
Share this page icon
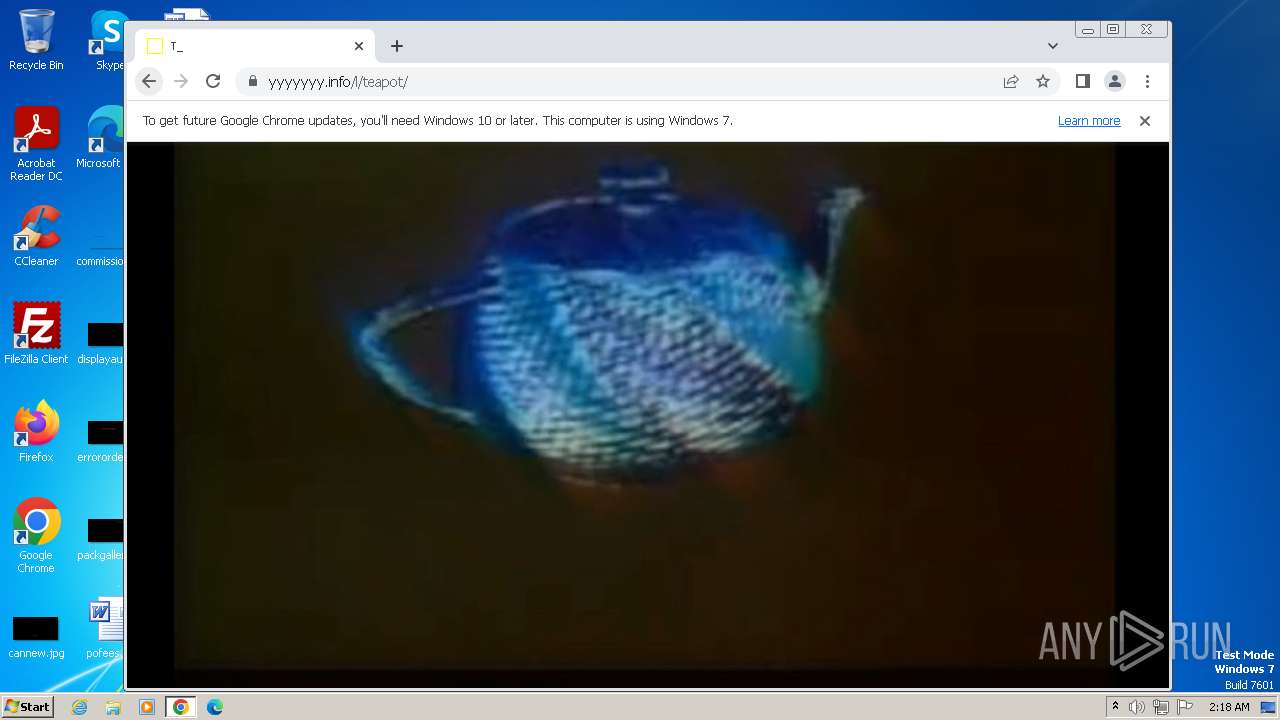pos(1011,81)
